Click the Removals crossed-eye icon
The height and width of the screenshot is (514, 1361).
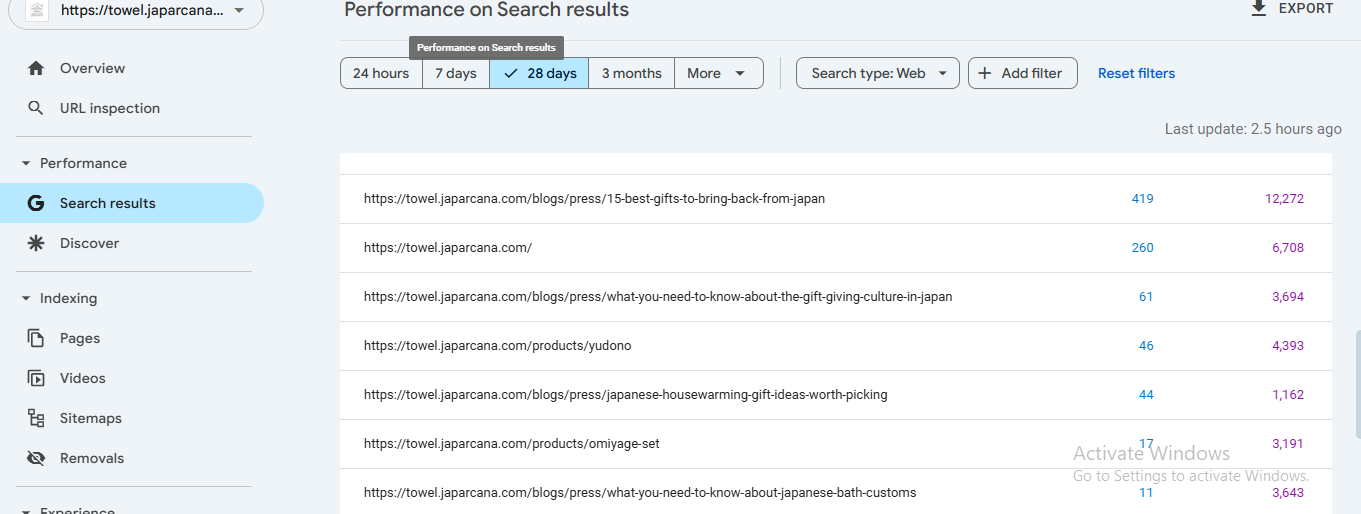[36, 458]
